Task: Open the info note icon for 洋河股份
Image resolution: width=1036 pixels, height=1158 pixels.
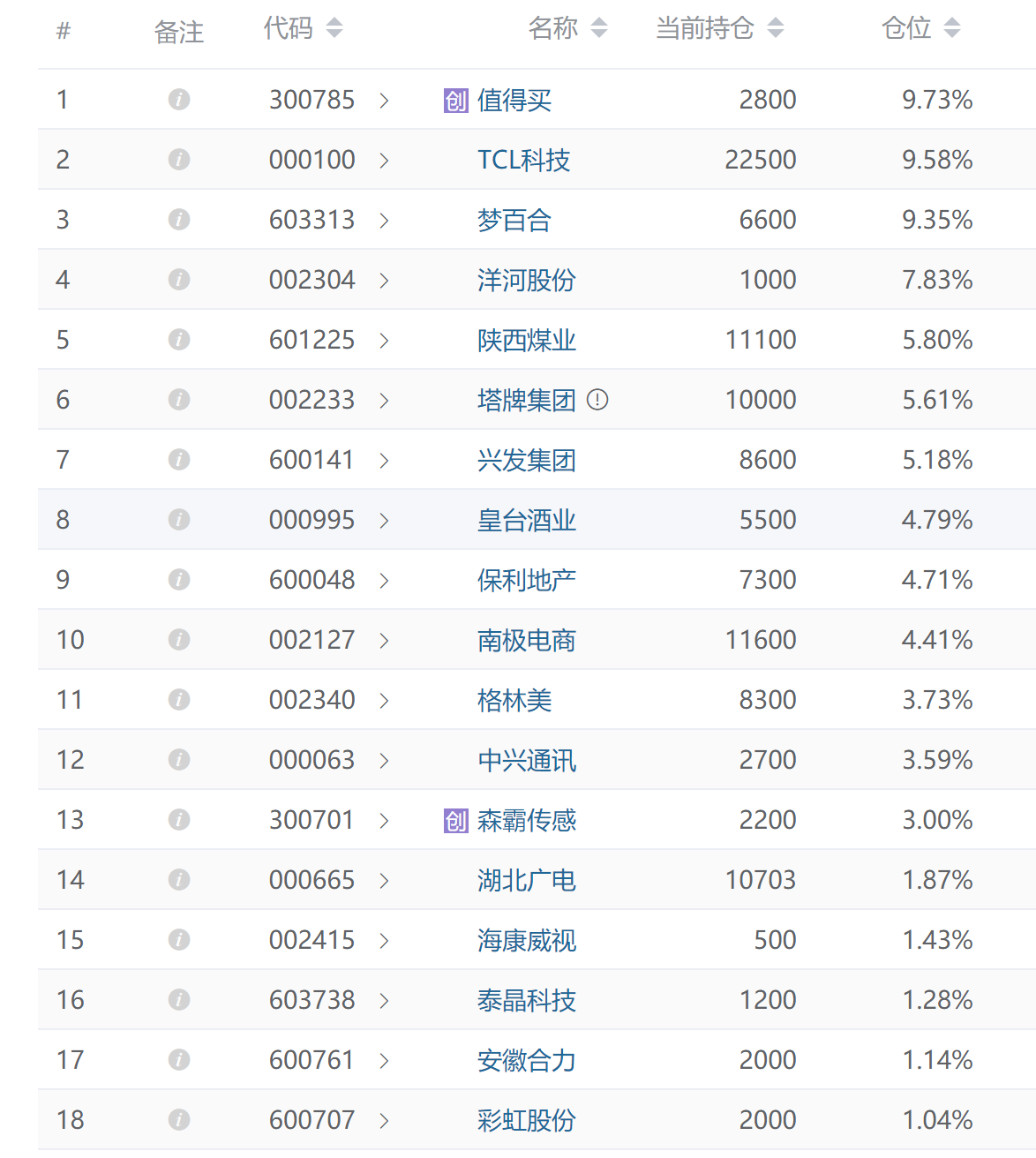Action: pyautogui.click(x=179, y=279)
